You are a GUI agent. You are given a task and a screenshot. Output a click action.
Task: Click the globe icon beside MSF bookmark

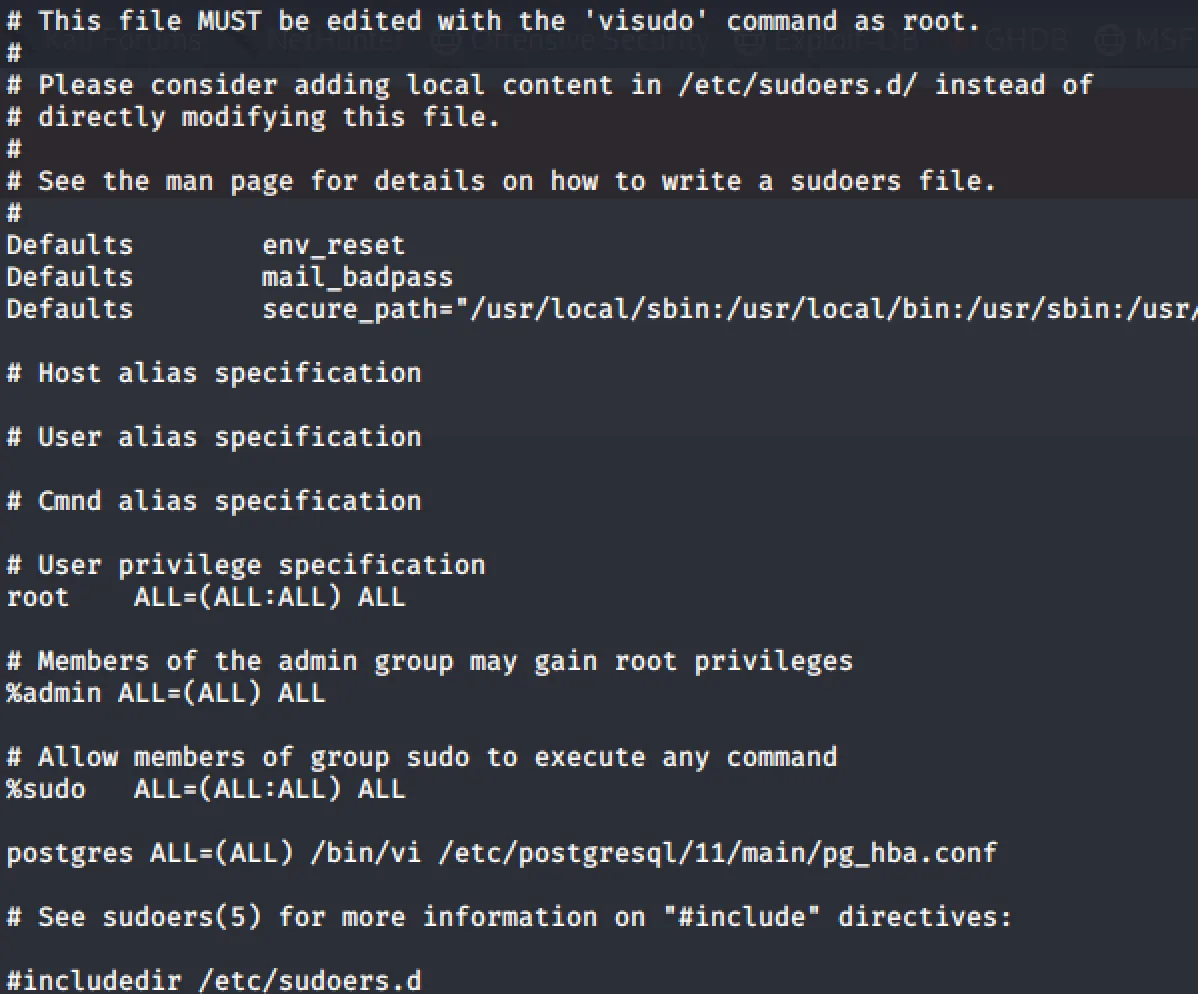(x=1109, y=41)
